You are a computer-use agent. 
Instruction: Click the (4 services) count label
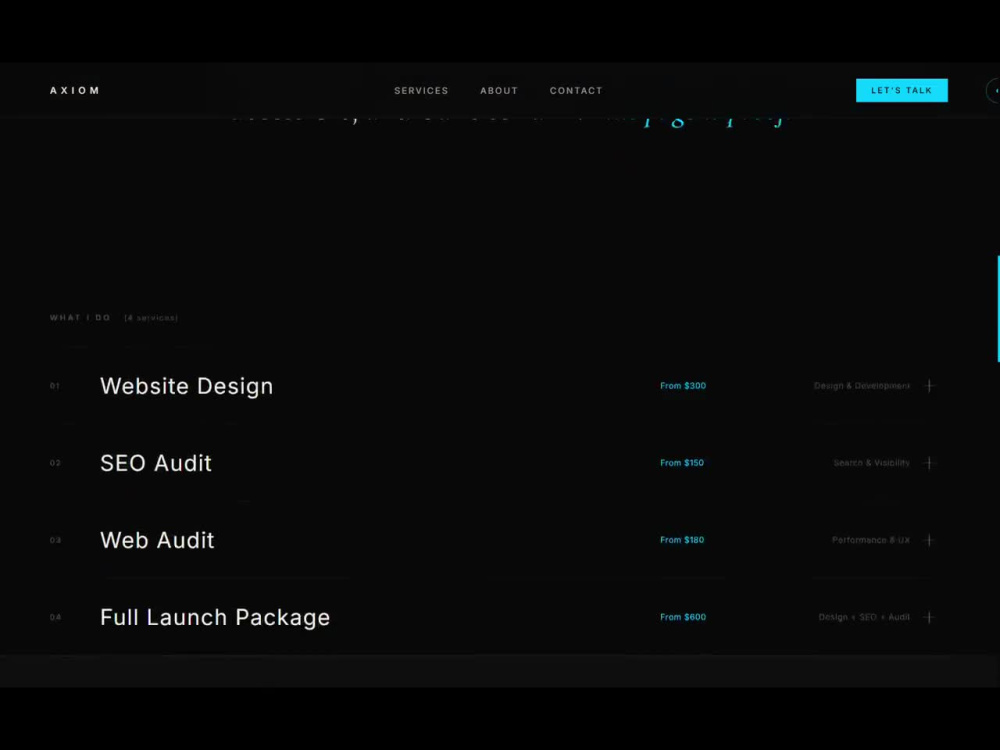[151, 318]
